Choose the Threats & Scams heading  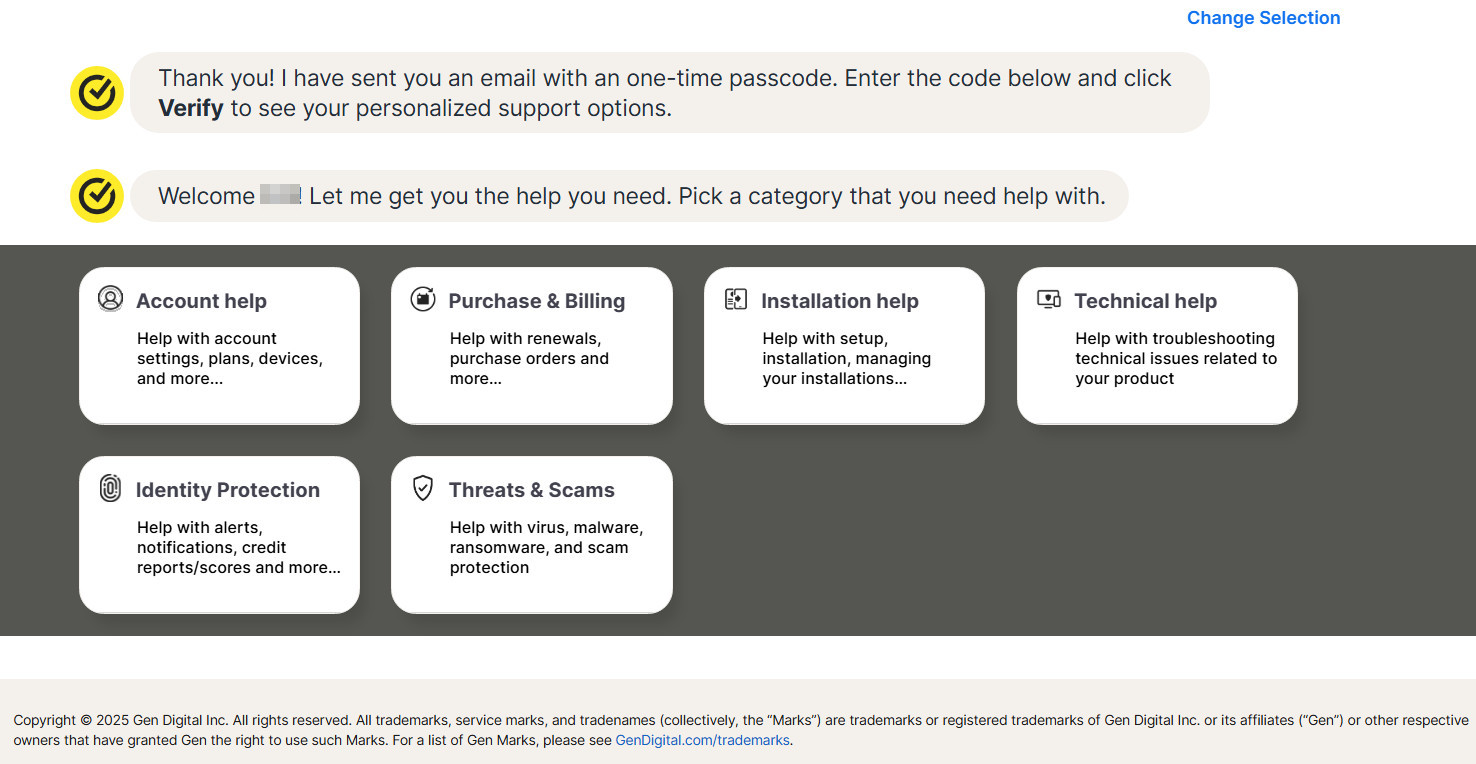coord(531,490)
